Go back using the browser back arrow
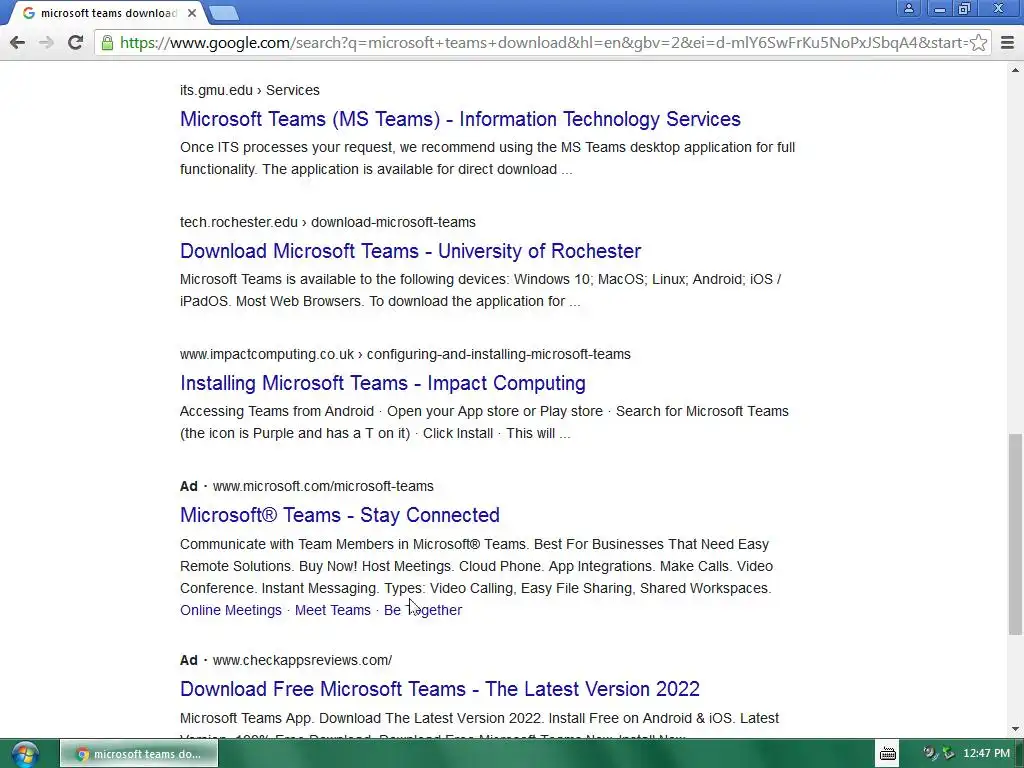This screenshot has height=768, width=1024. 18,42
